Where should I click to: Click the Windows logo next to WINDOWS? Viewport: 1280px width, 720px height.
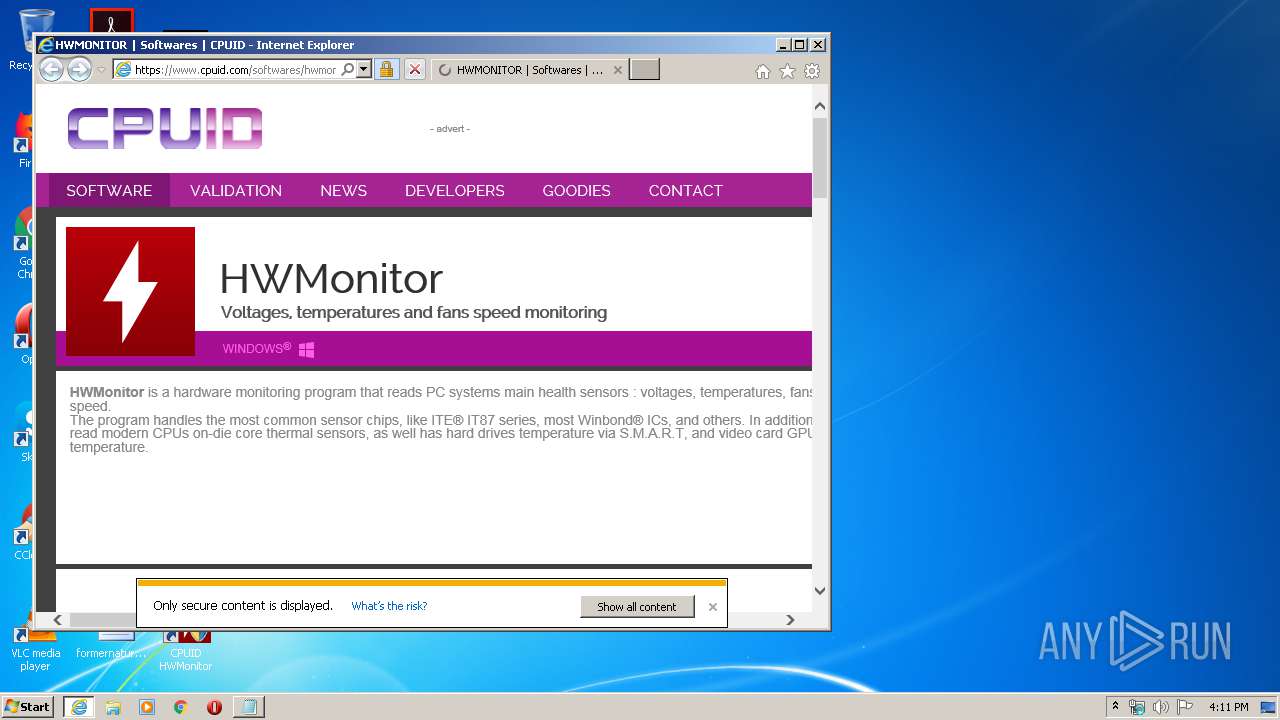coord(307,349)
